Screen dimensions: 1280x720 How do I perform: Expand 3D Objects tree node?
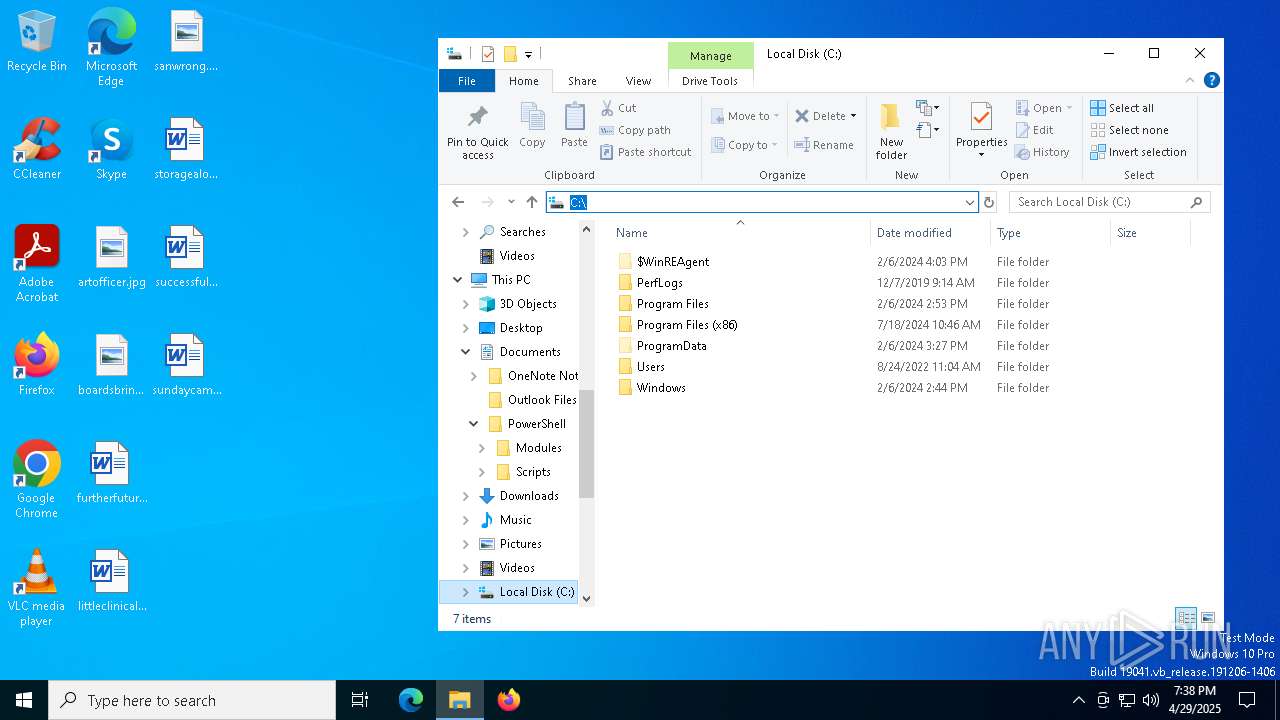[466, 304]
